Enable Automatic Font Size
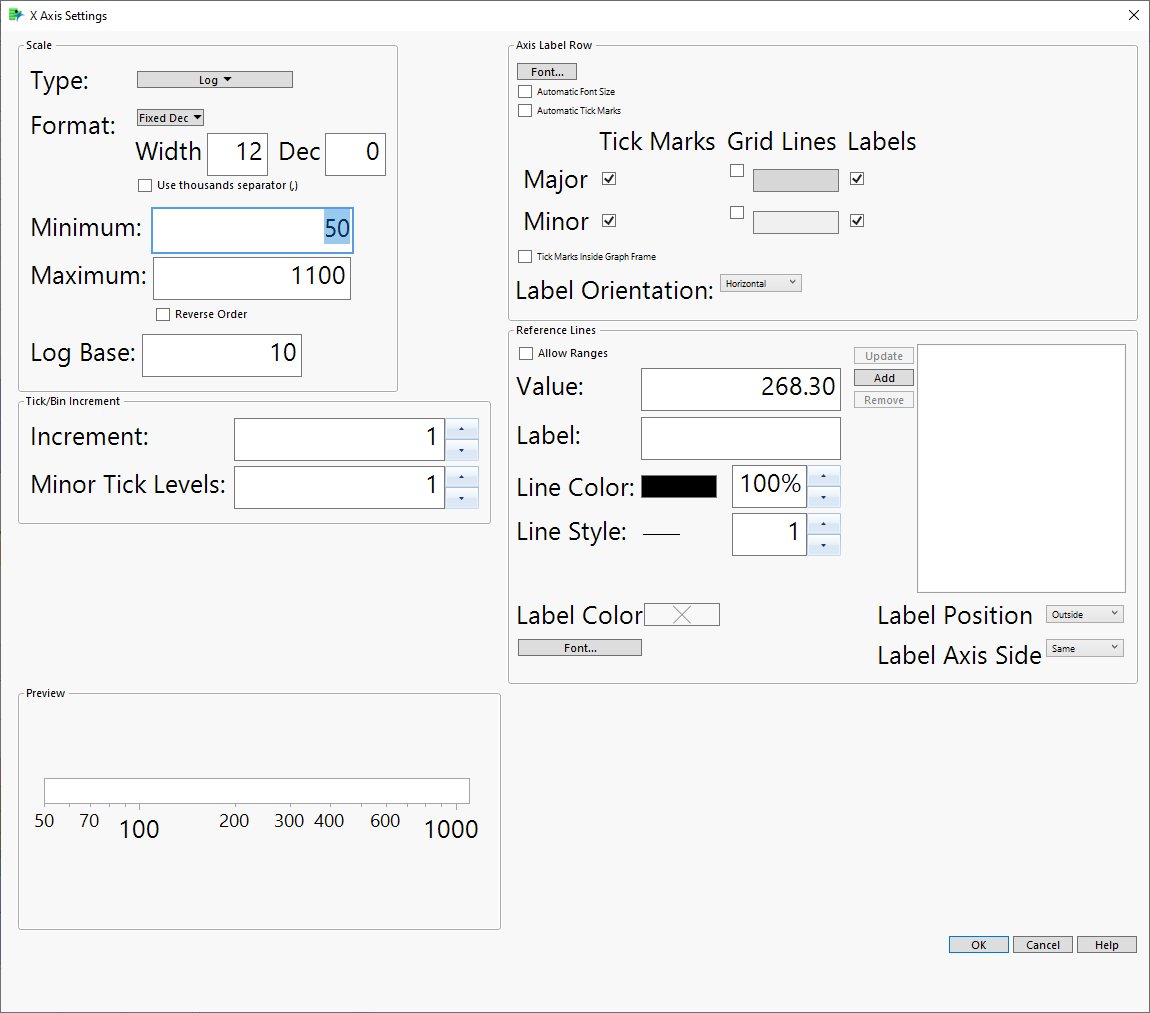The image size is (1150, 1013). tap(524, 91)
